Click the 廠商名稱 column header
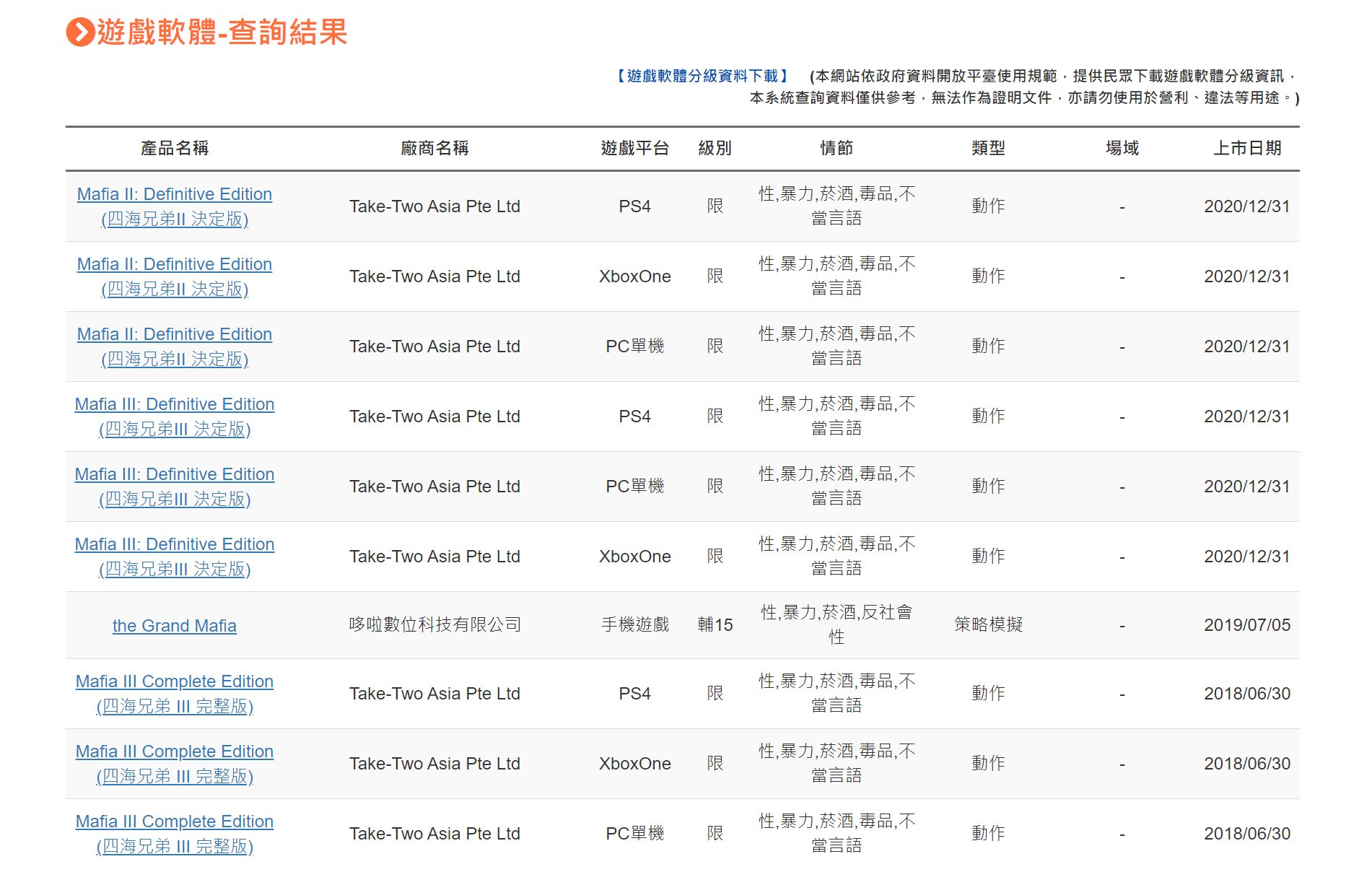Image resolution: width=1372 pixels, height=885 pixels. point(434,148)
